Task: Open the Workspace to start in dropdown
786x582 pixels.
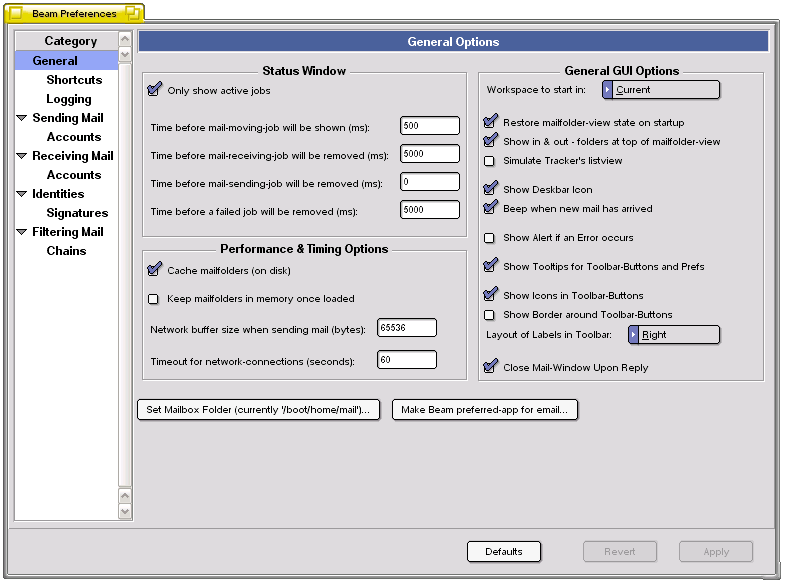Action: click(x=660, y=90)
